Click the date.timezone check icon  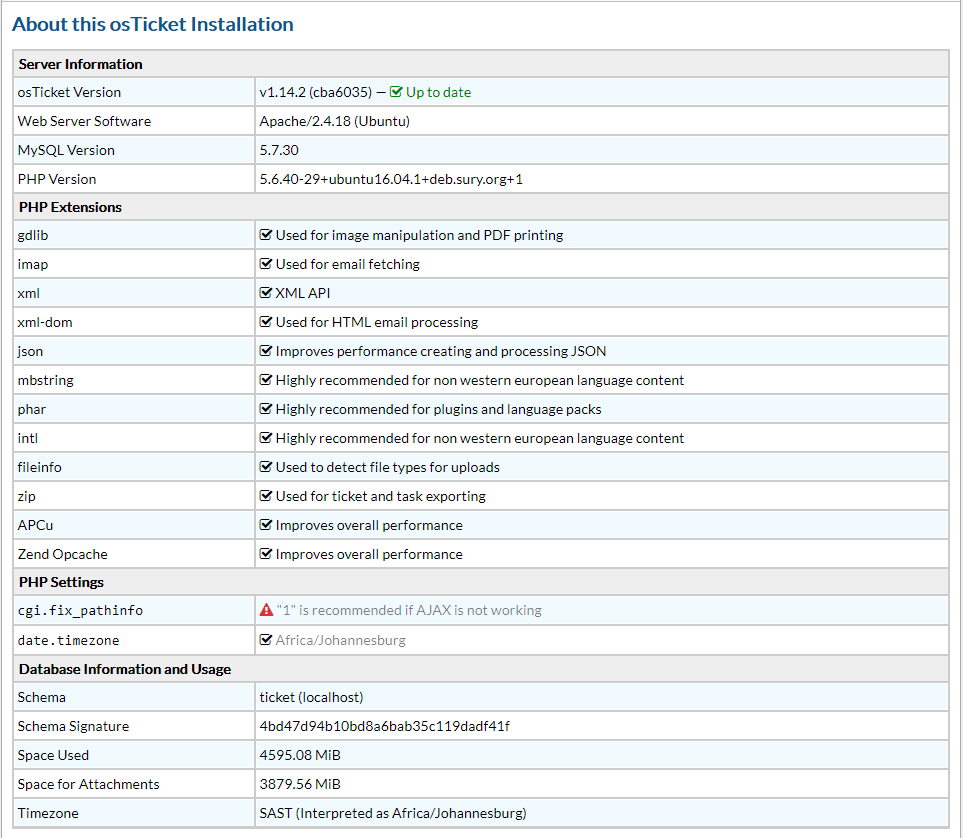[265, 640]
